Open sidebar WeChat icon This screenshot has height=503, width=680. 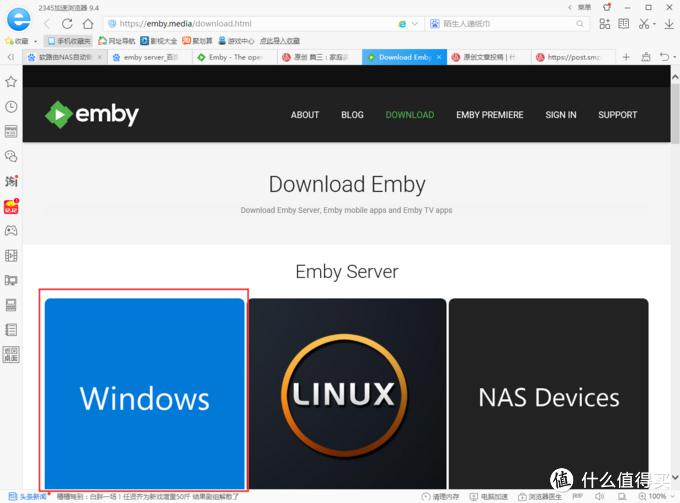11,156
